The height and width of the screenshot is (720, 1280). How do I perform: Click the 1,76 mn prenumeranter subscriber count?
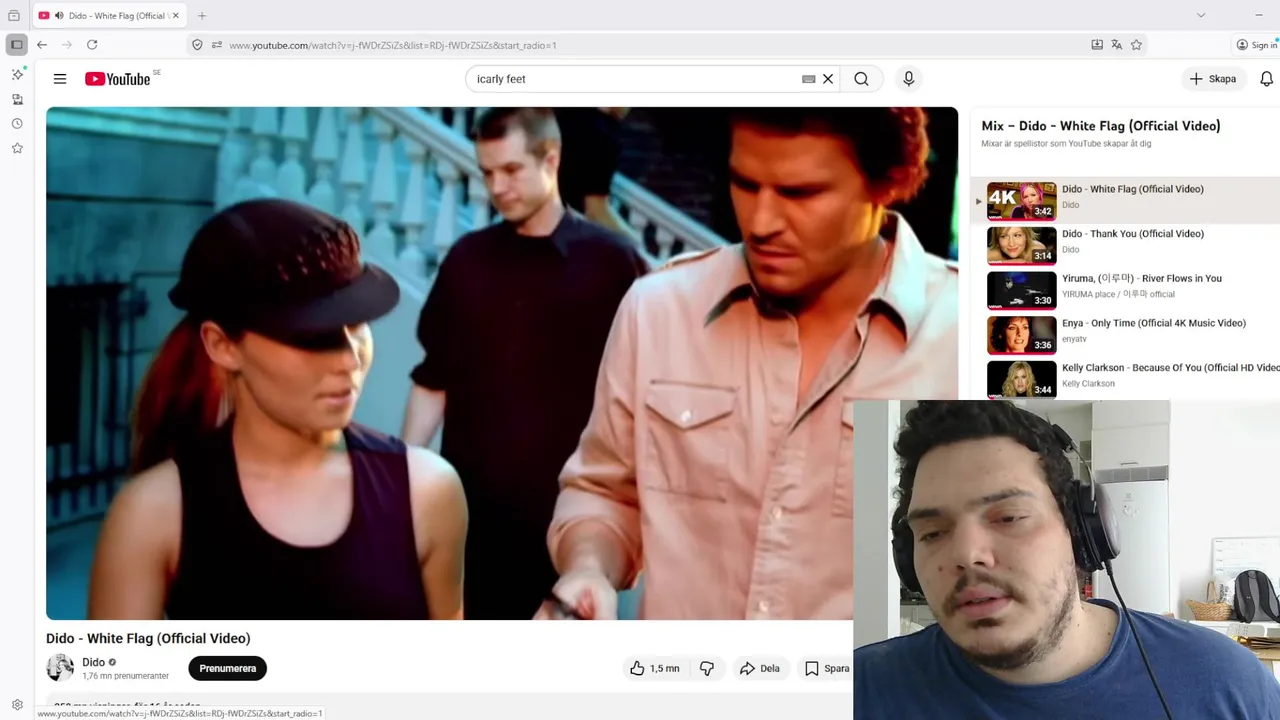[x=125, y=676]
